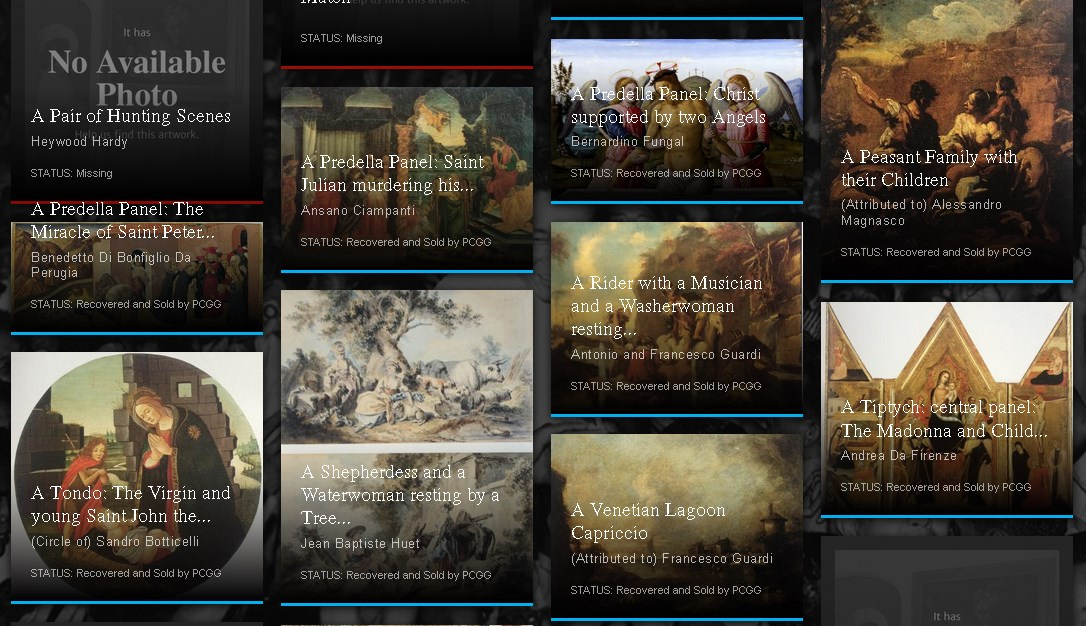
Task: Click the Antonio and Francesco Guardi artist name
Action: click(666, 355)
